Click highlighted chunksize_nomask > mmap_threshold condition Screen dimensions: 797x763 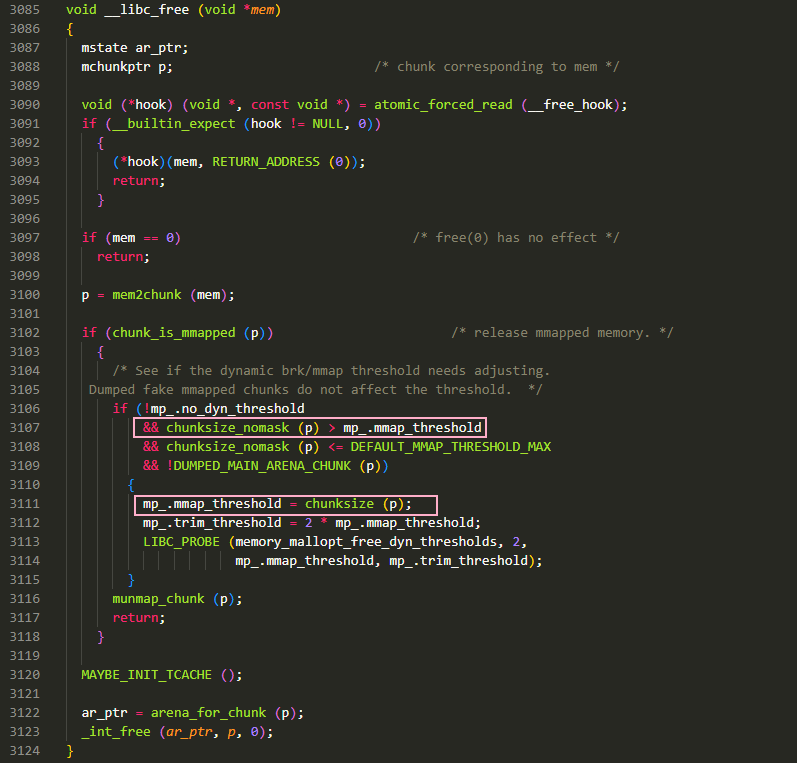click(309, 428)
